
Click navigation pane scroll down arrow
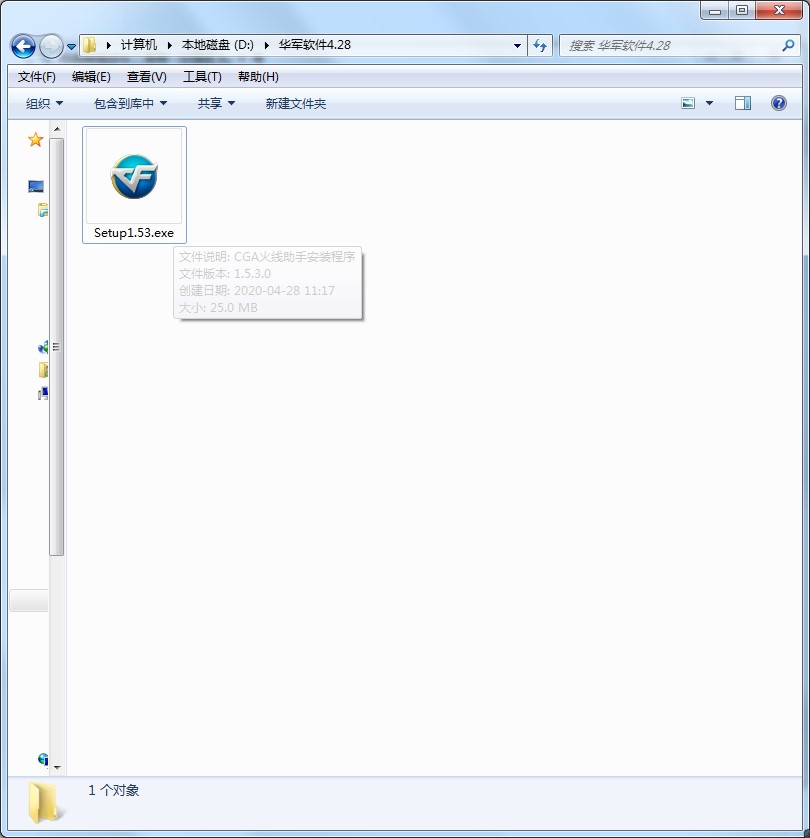pos(57,767)
